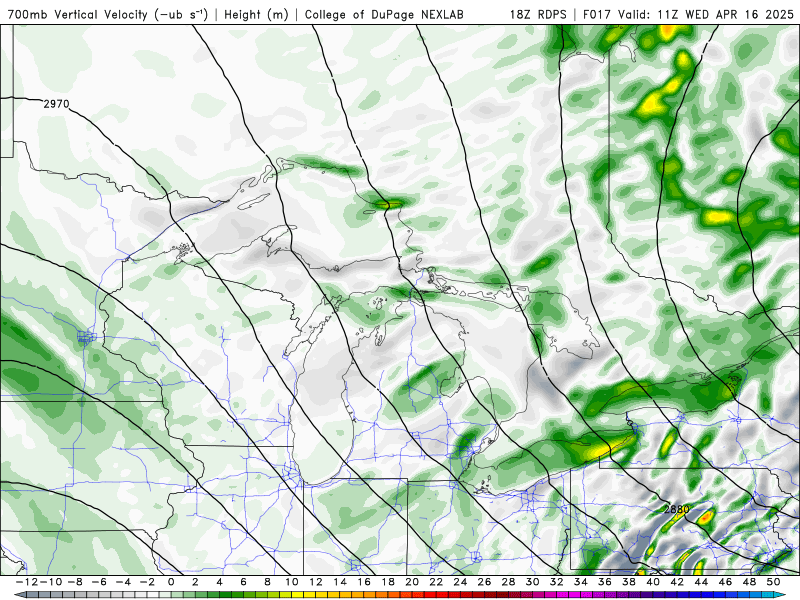Click the '32' value on the color scale
This screenshot has height=600, width=800.
(557, 582)
